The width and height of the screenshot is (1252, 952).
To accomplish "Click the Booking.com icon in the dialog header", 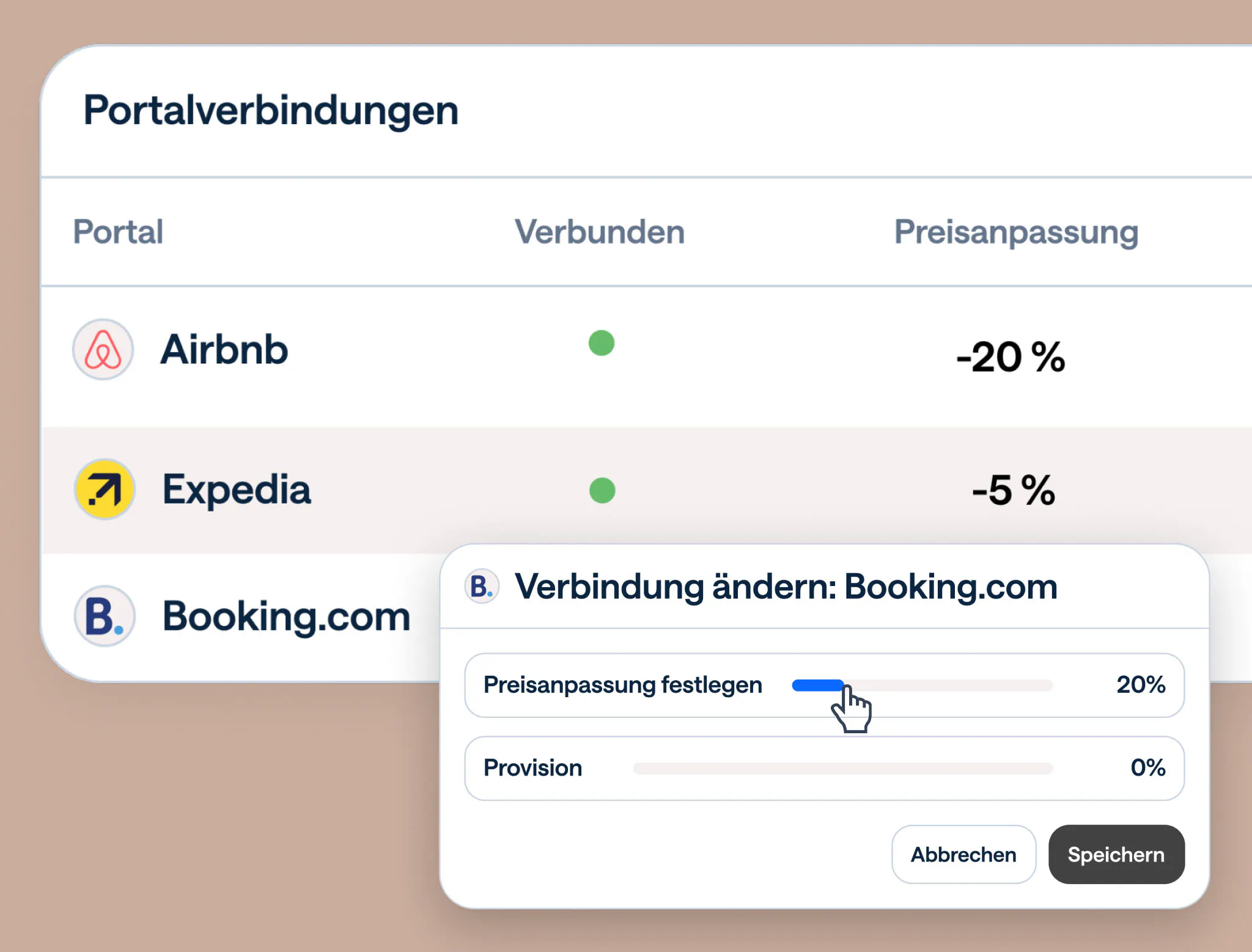I will pos(482,587).
